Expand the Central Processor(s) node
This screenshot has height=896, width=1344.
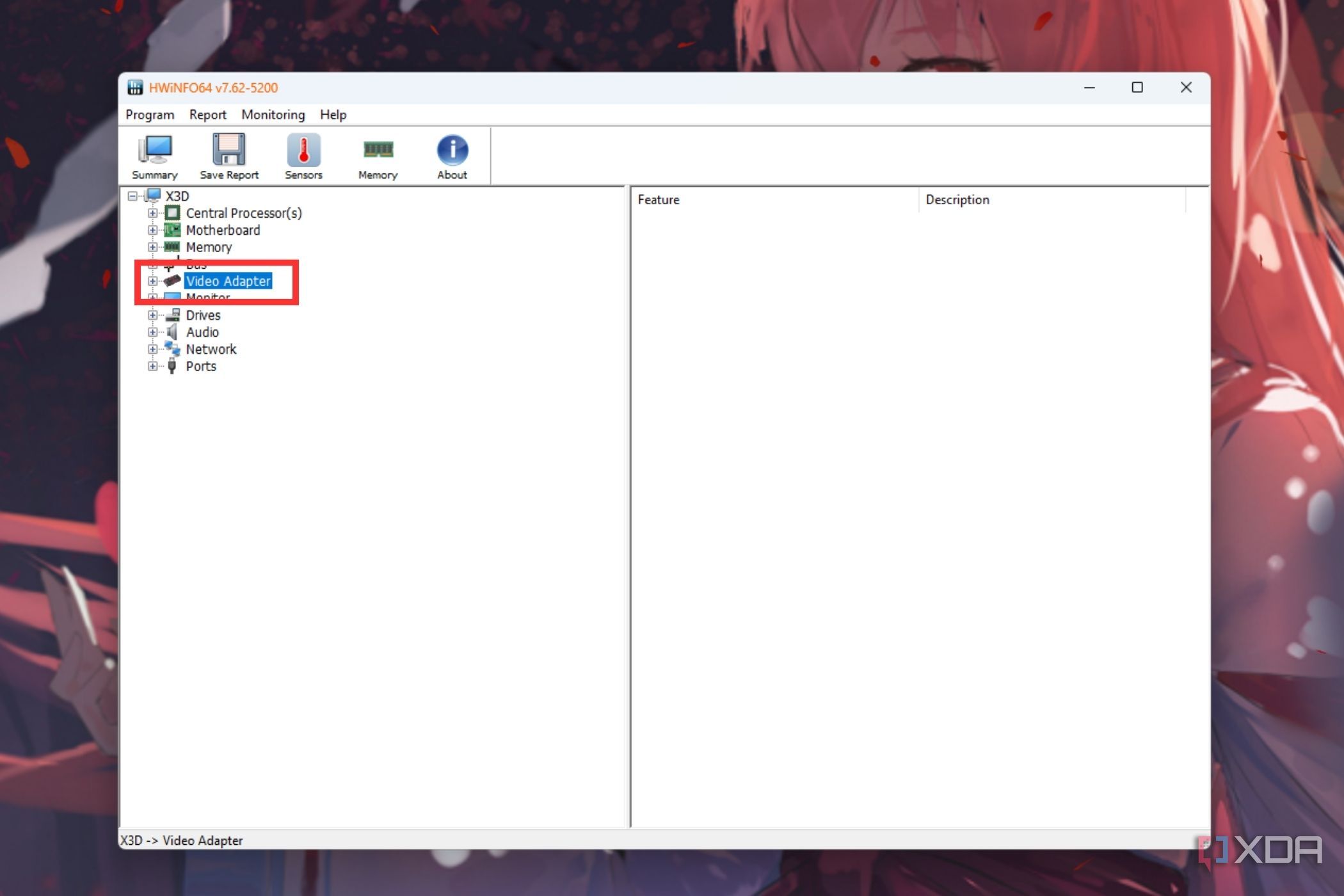[x=153, y=213]
